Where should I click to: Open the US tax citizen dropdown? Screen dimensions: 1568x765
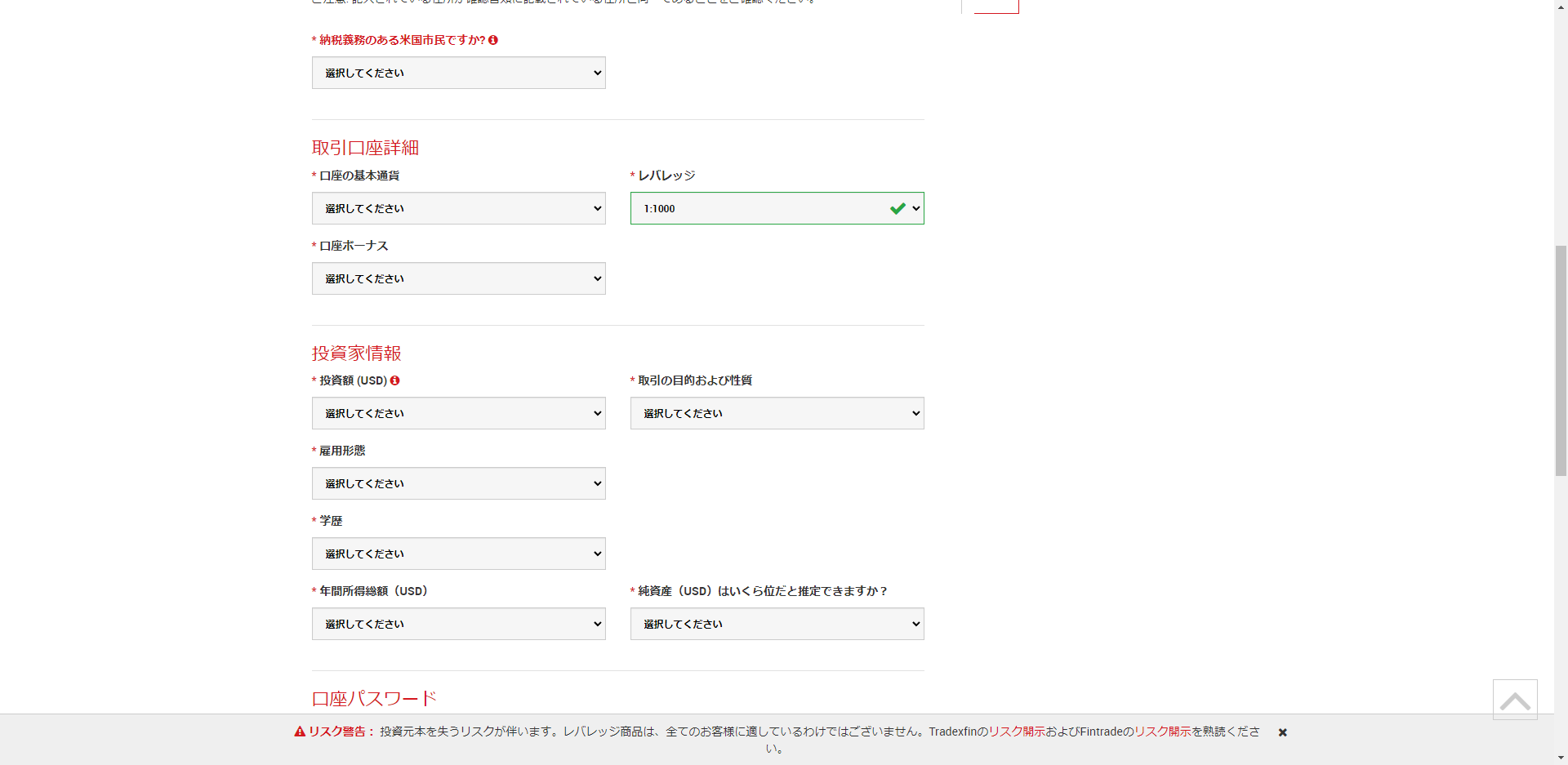click(x=458, y=73)
